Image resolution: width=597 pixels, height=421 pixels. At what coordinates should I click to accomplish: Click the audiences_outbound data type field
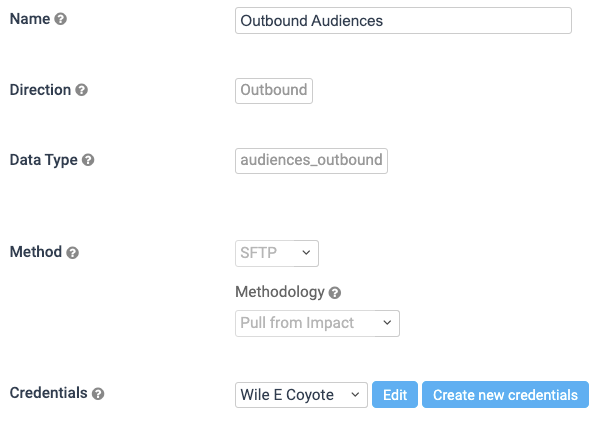pos(311,161)
